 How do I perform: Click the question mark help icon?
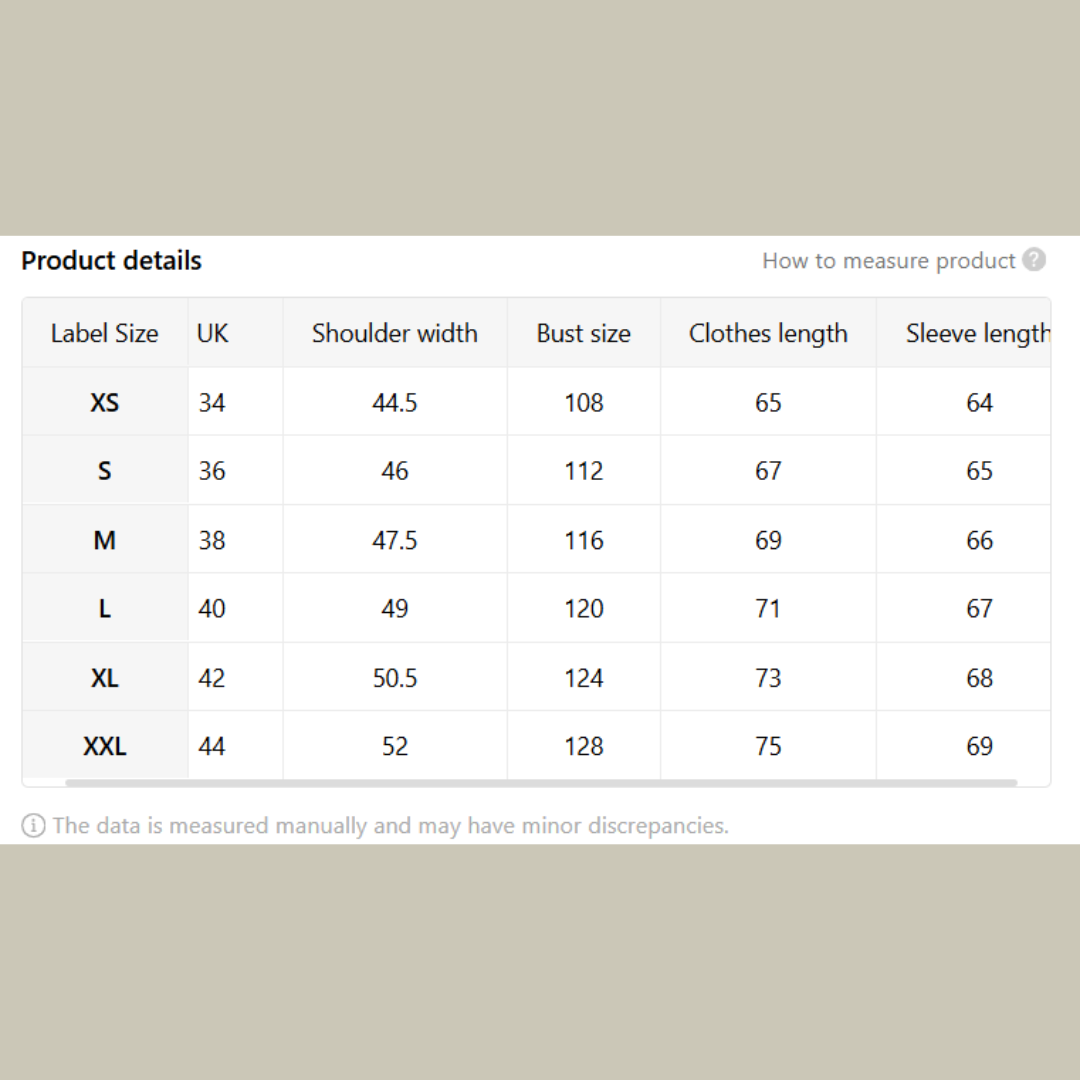click(x=1035, y=260)
